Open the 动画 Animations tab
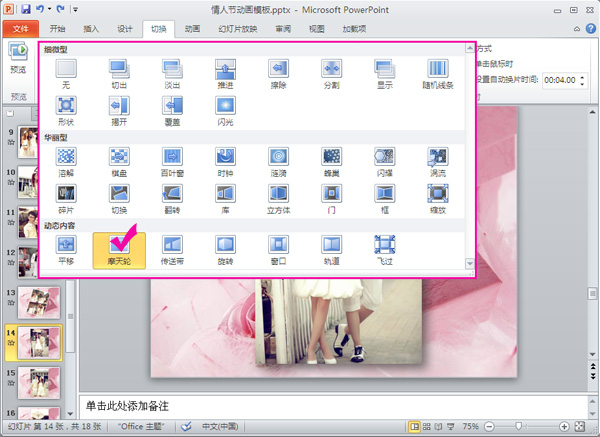The image size is (600, 437). click(x=192, y=29)
